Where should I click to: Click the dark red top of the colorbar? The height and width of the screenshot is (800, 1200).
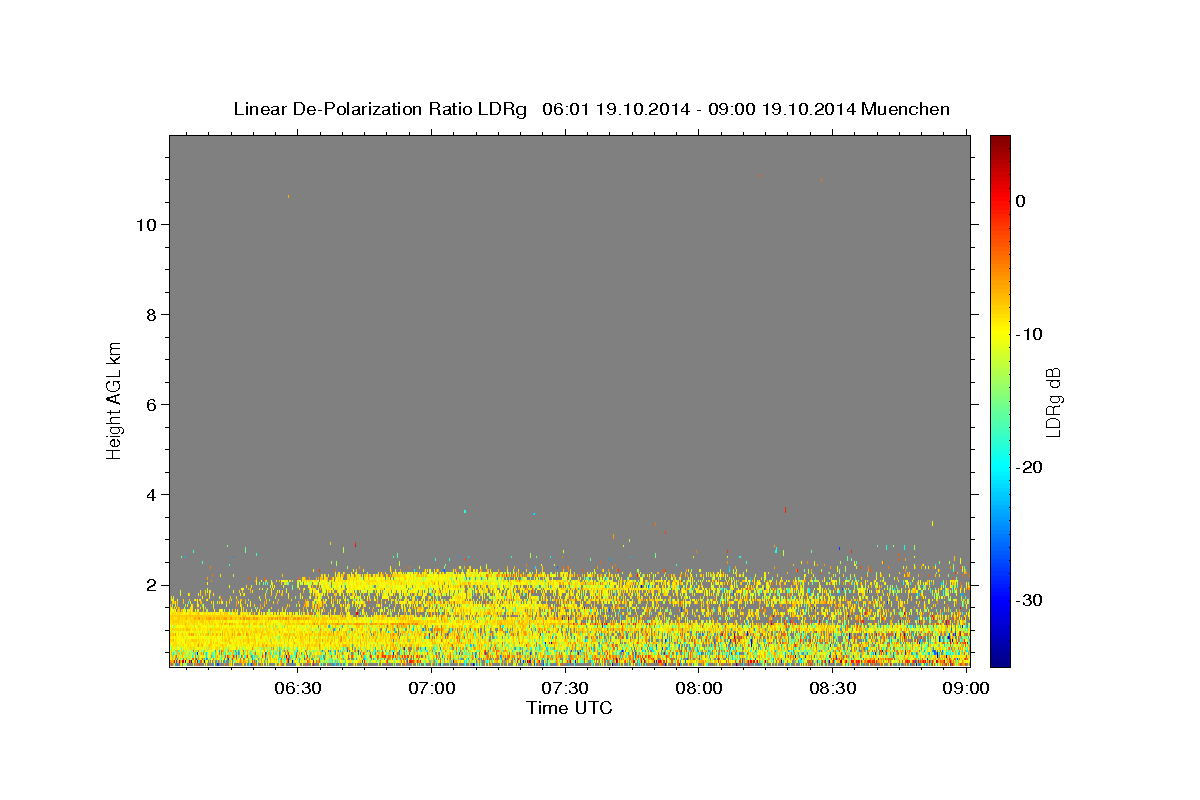click(1000, 142)
